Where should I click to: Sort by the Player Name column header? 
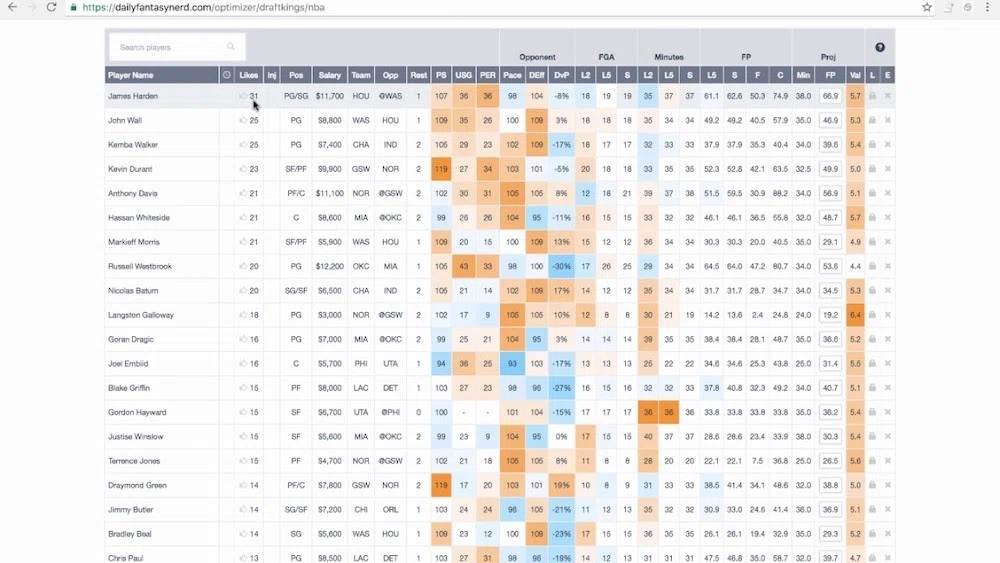162,75
